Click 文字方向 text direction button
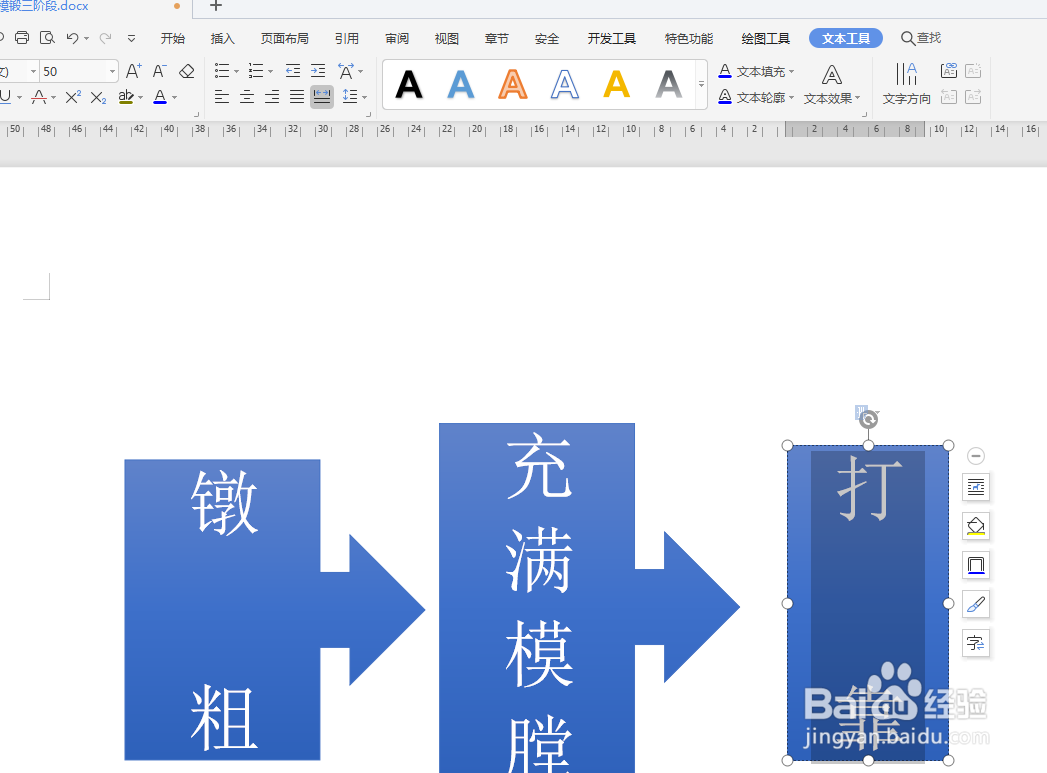The width and height of the screenshot is (1047, 773). [906, 84]
